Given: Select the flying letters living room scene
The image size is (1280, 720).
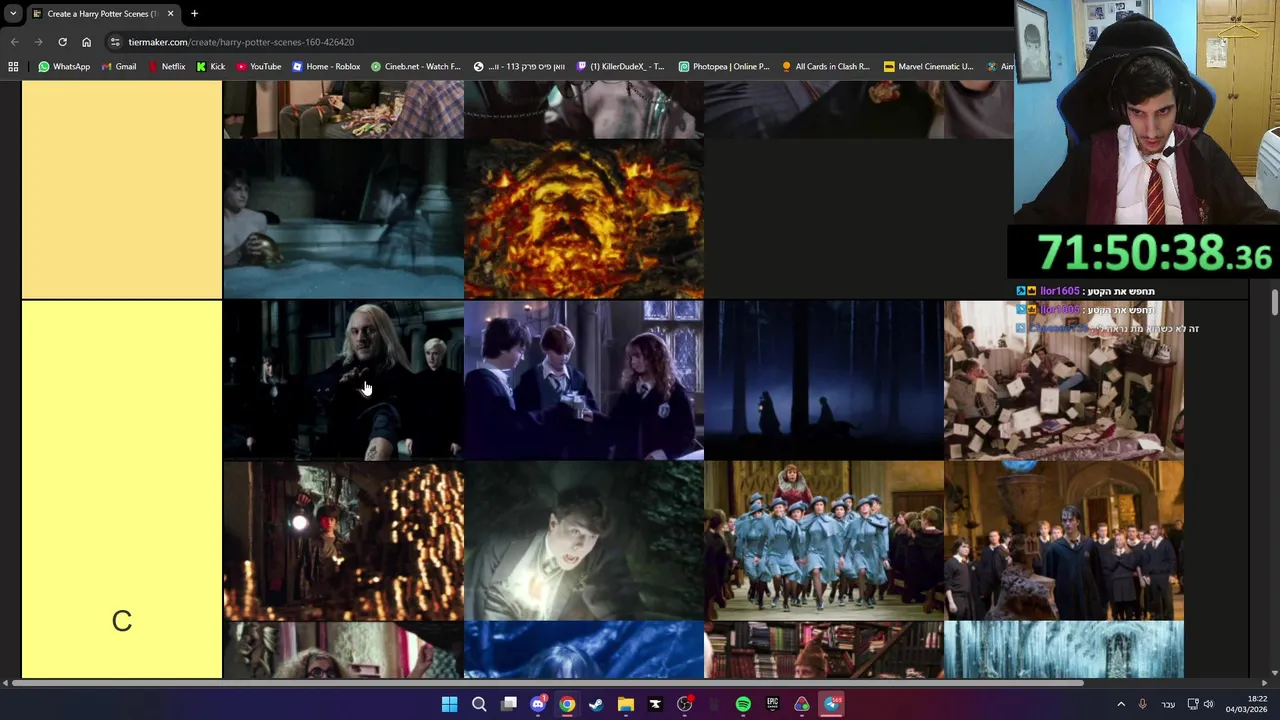Looking at the screenshot, I should (x=1064, y=380).
